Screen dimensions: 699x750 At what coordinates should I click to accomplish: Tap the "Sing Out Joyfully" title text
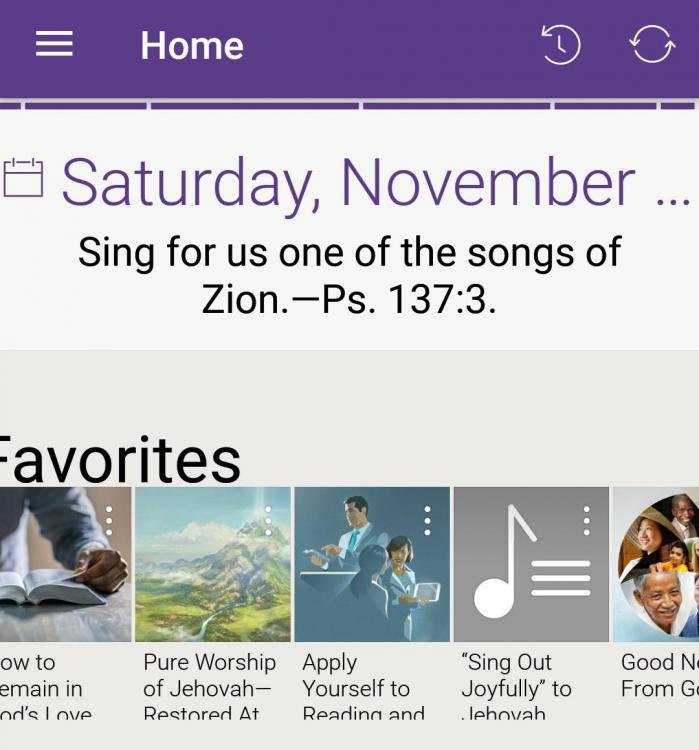516,688
